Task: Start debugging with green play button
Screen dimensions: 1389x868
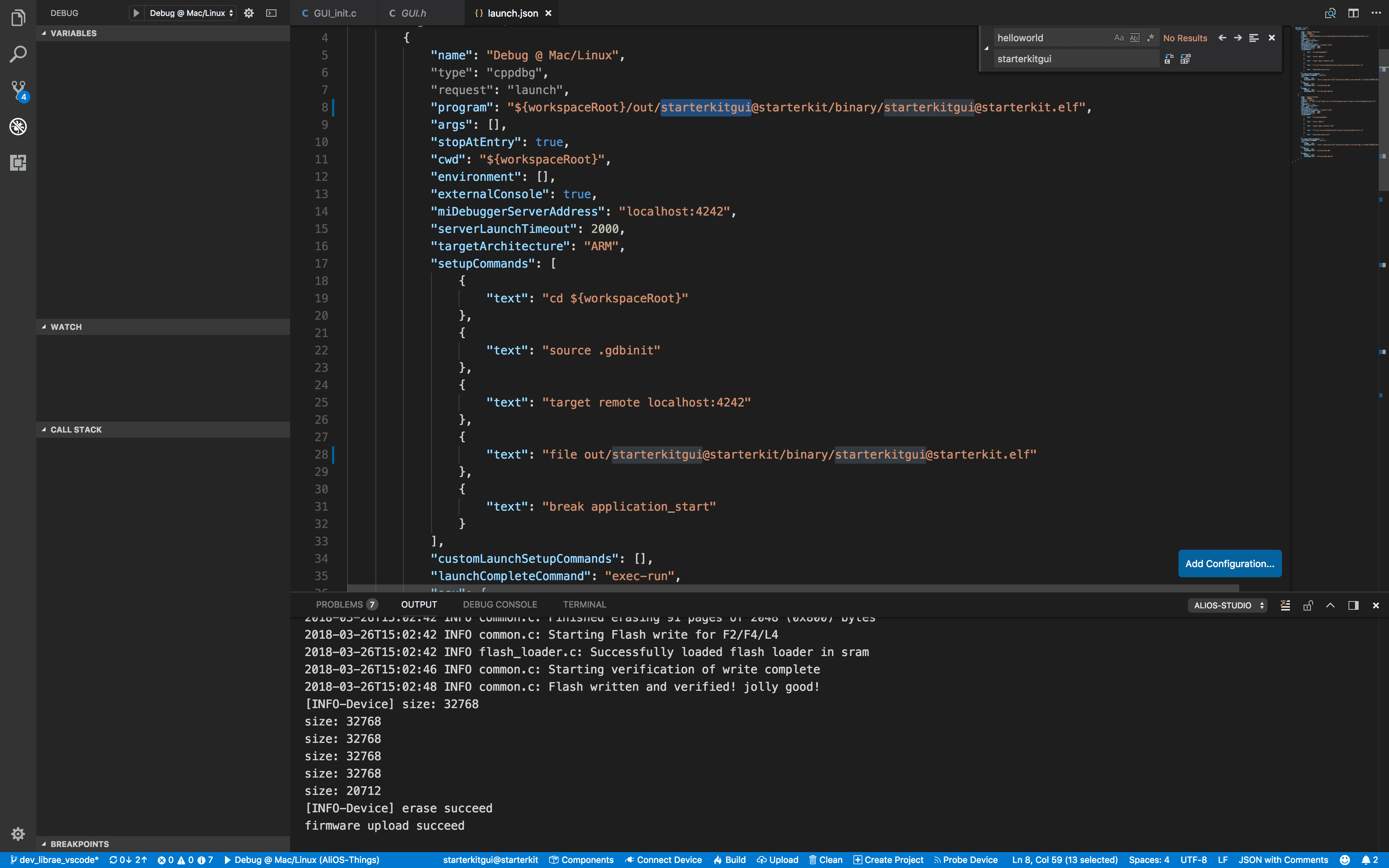Action: pyautogui.click(x=136, y=13)
